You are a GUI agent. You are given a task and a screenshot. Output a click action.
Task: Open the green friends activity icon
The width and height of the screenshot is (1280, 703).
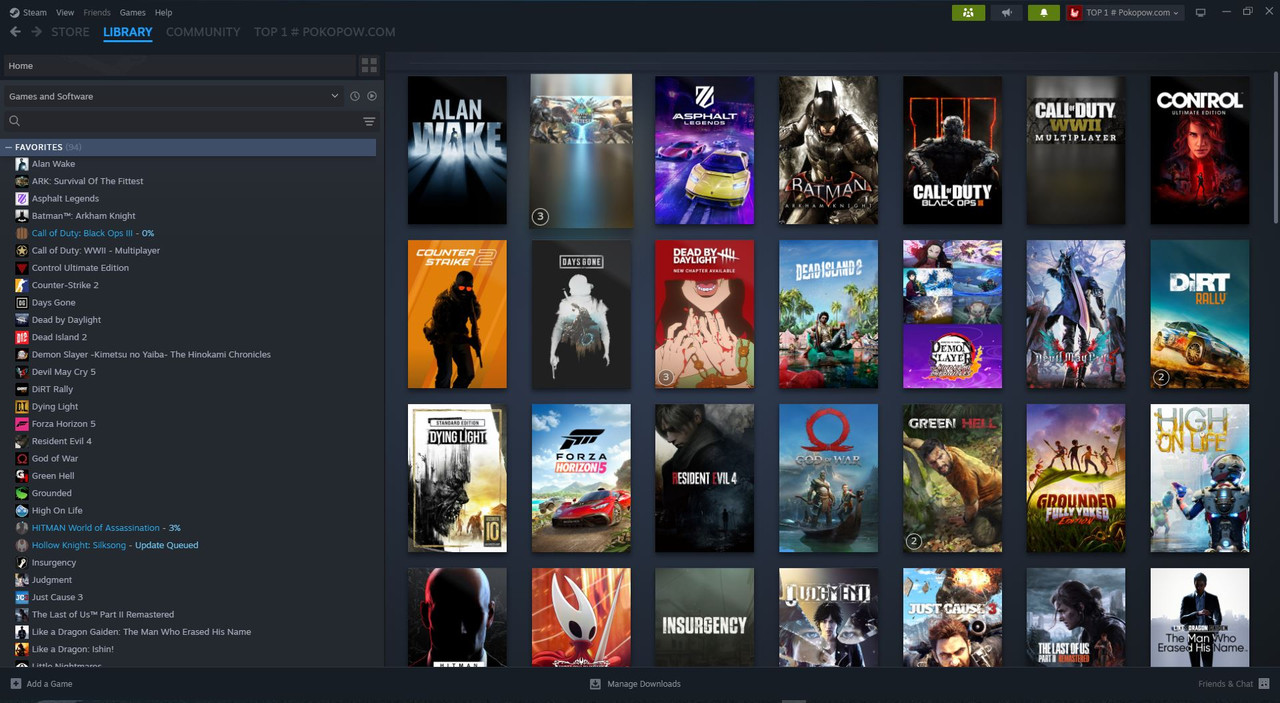coord(968,12)
